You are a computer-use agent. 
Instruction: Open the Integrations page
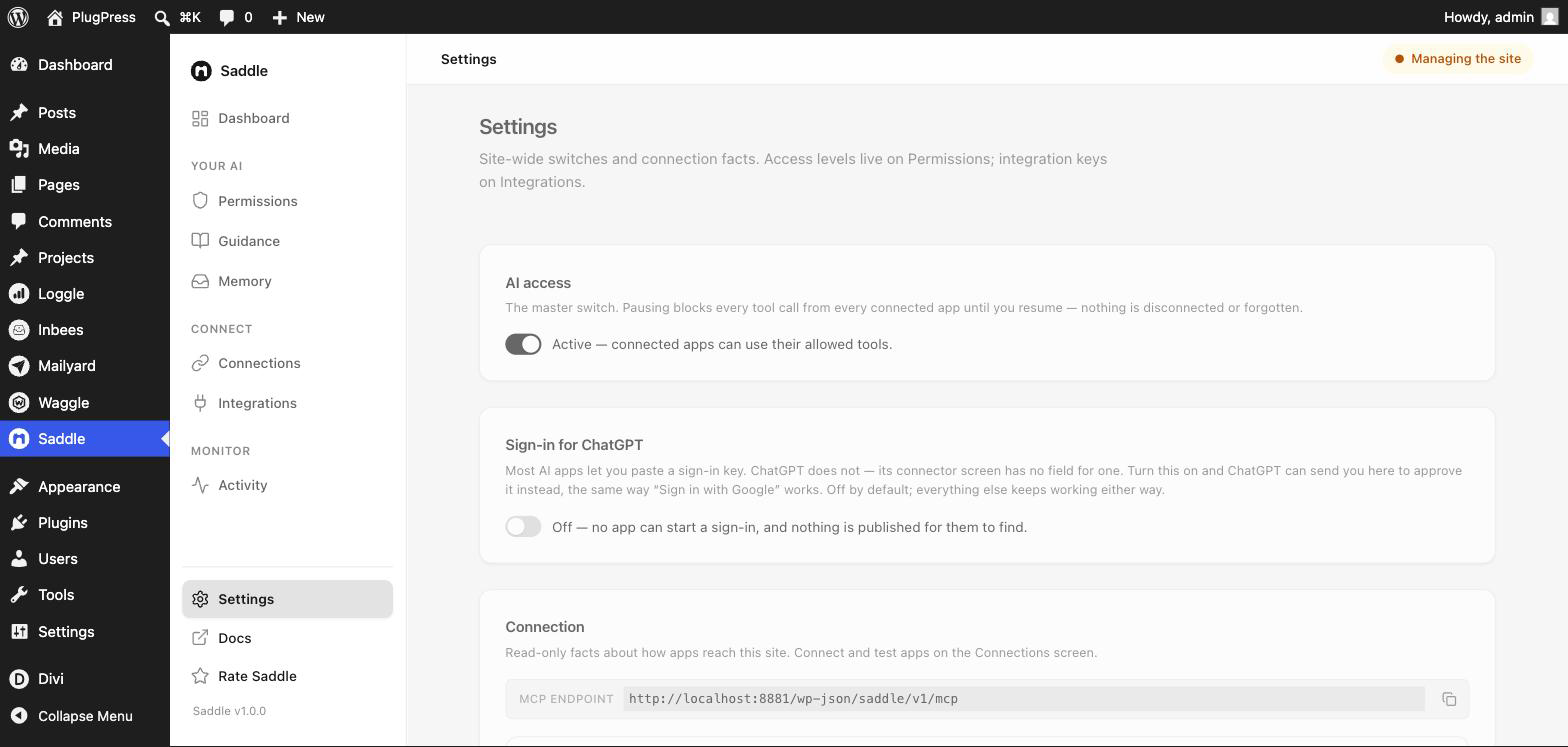[287, 403]
